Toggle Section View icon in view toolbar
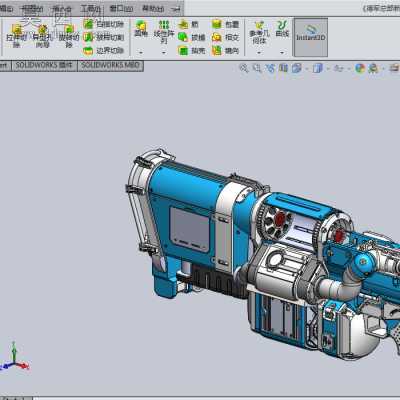The height and width of the screenshot is (400, 400). pos(283,68)
